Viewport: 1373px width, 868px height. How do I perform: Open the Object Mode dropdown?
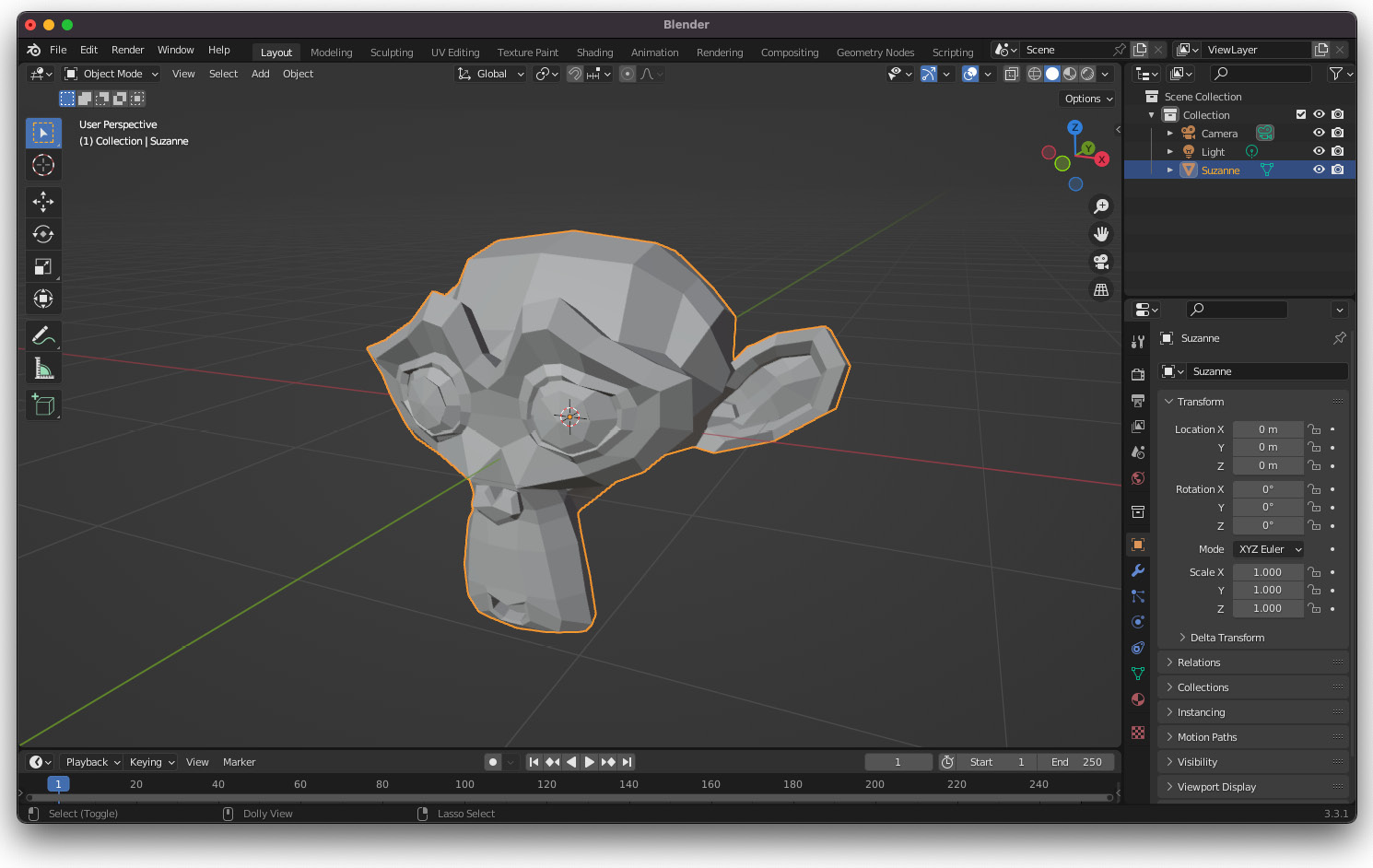(x=111, y=74)
